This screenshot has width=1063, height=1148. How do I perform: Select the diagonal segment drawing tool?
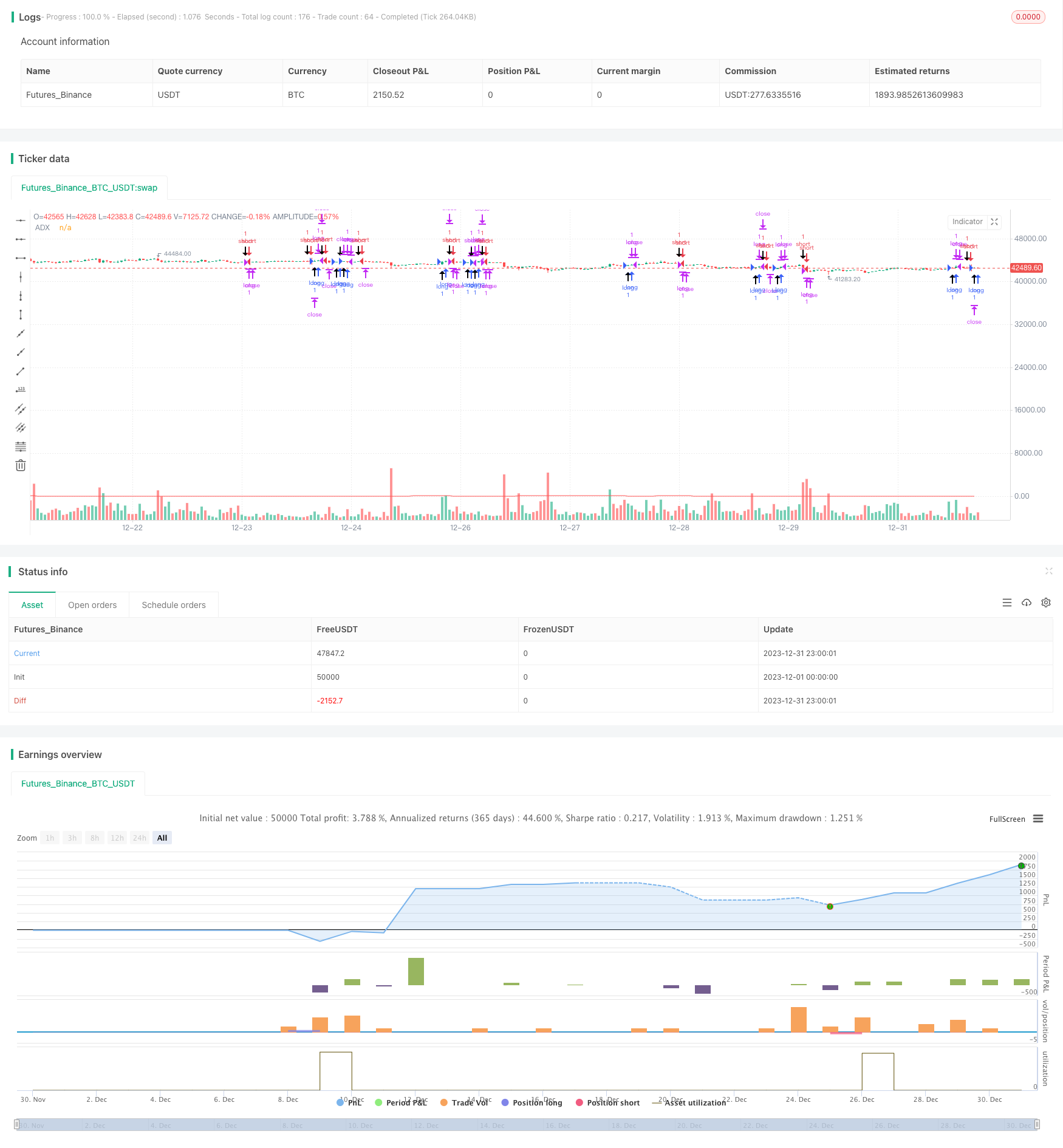(x=21, y=371)
